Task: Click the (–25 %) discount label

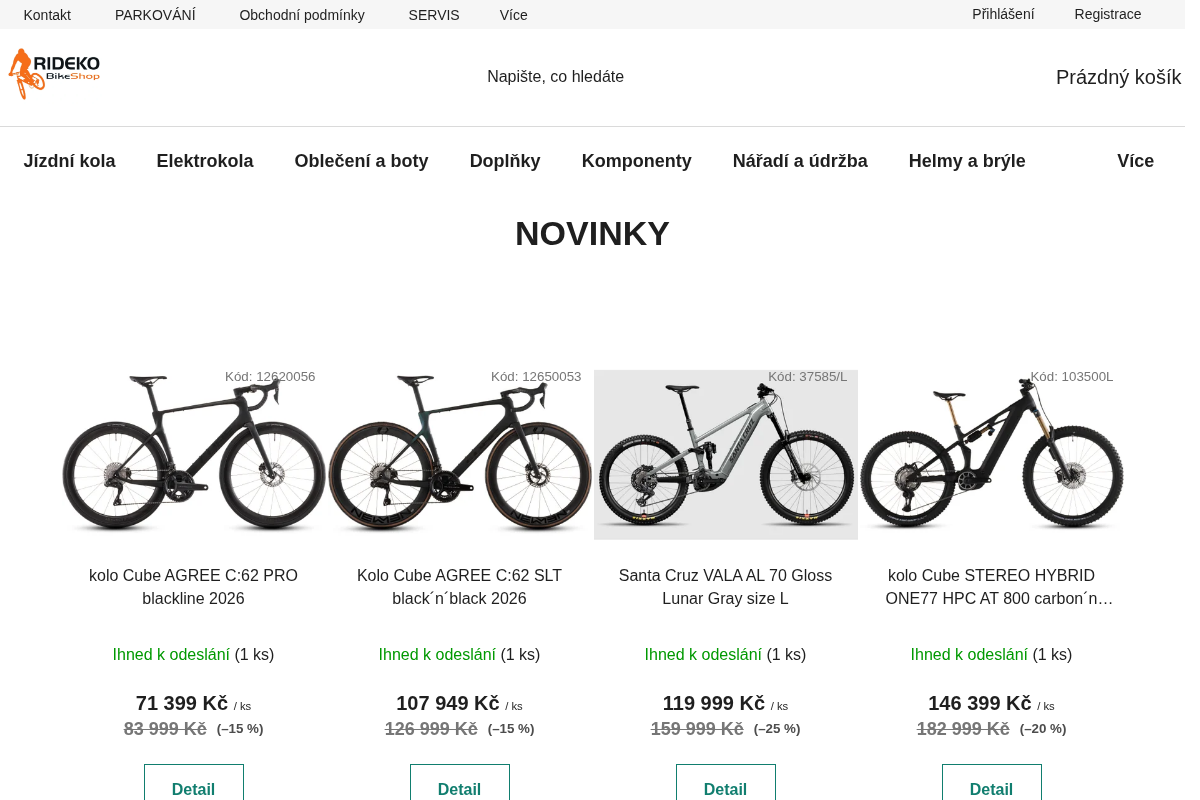Action: (777, 729)
